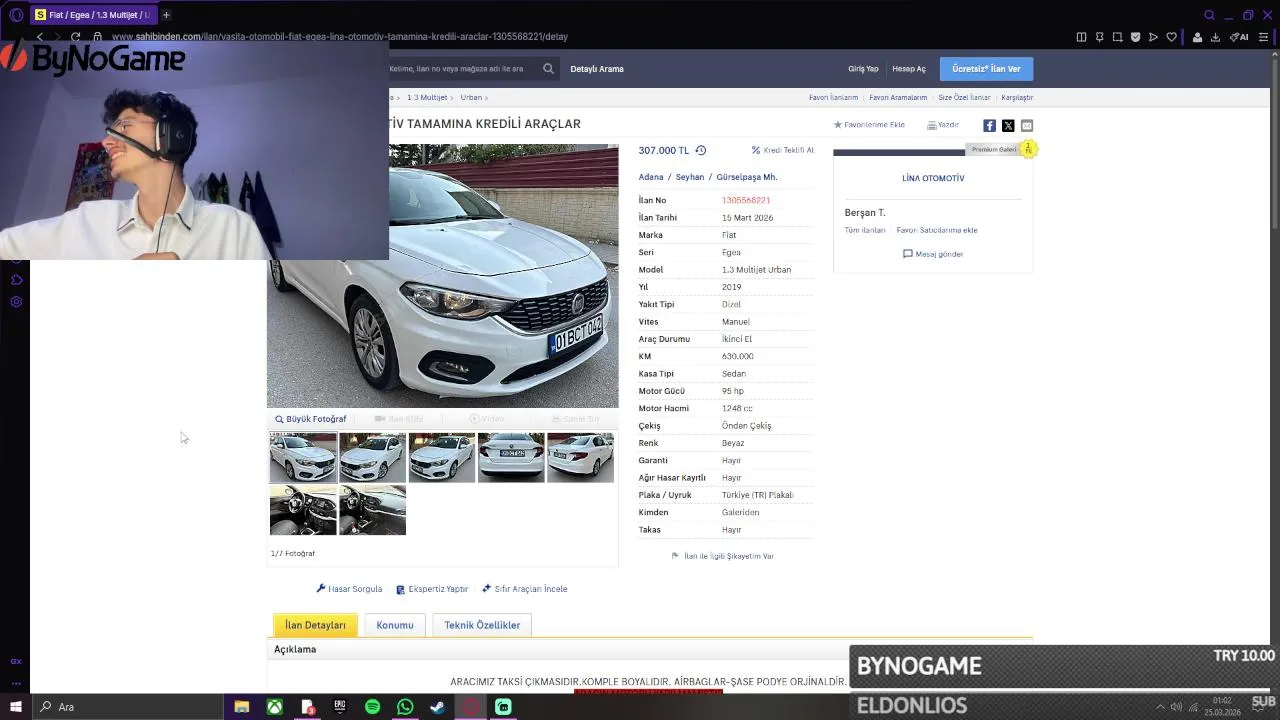Click Favorilerime Ekle link

(869, 125)
